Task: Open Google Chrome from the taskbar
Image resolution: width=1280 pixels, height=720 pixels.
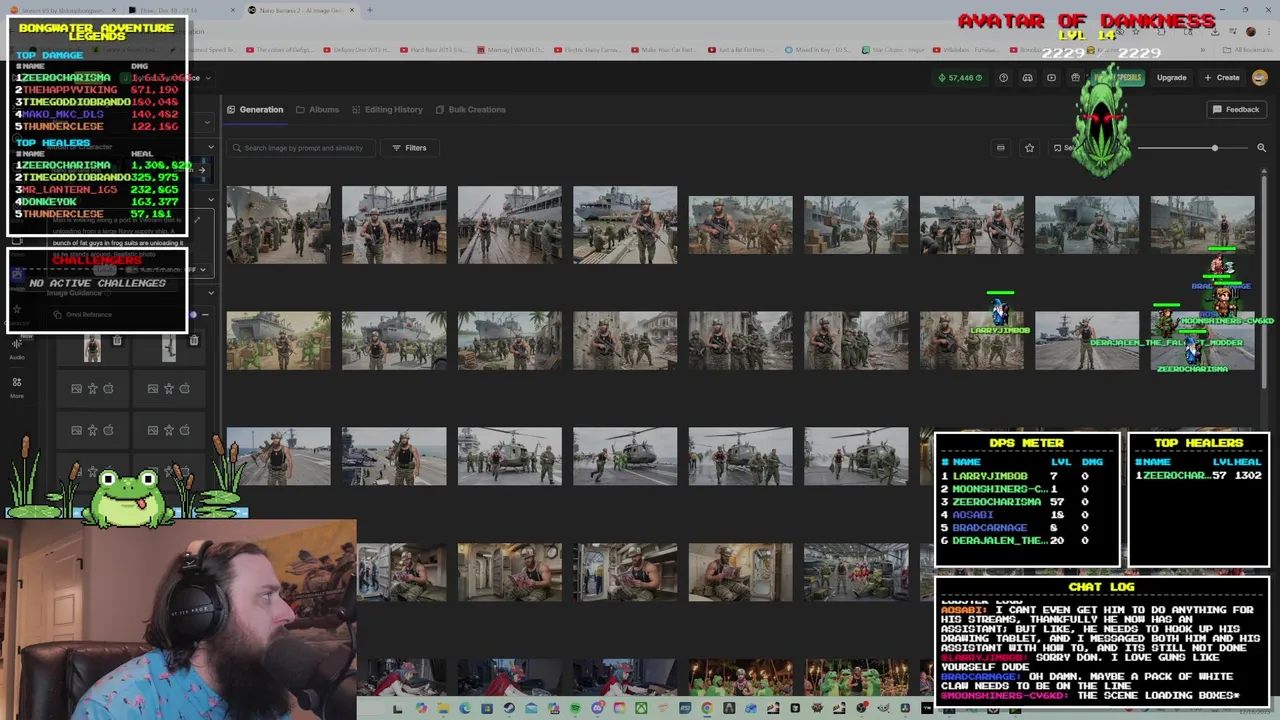Action: pos(707,709)
